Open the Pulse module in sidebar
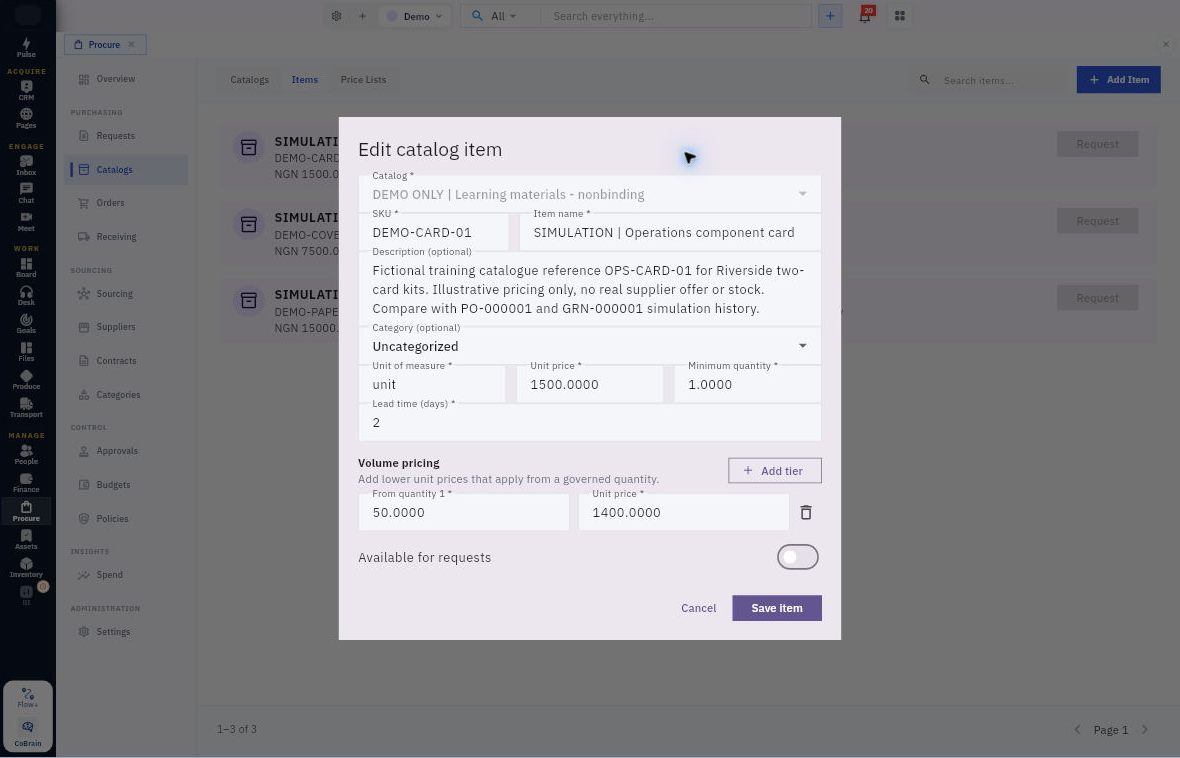The image size is (1180, 758). pos(26,47)
